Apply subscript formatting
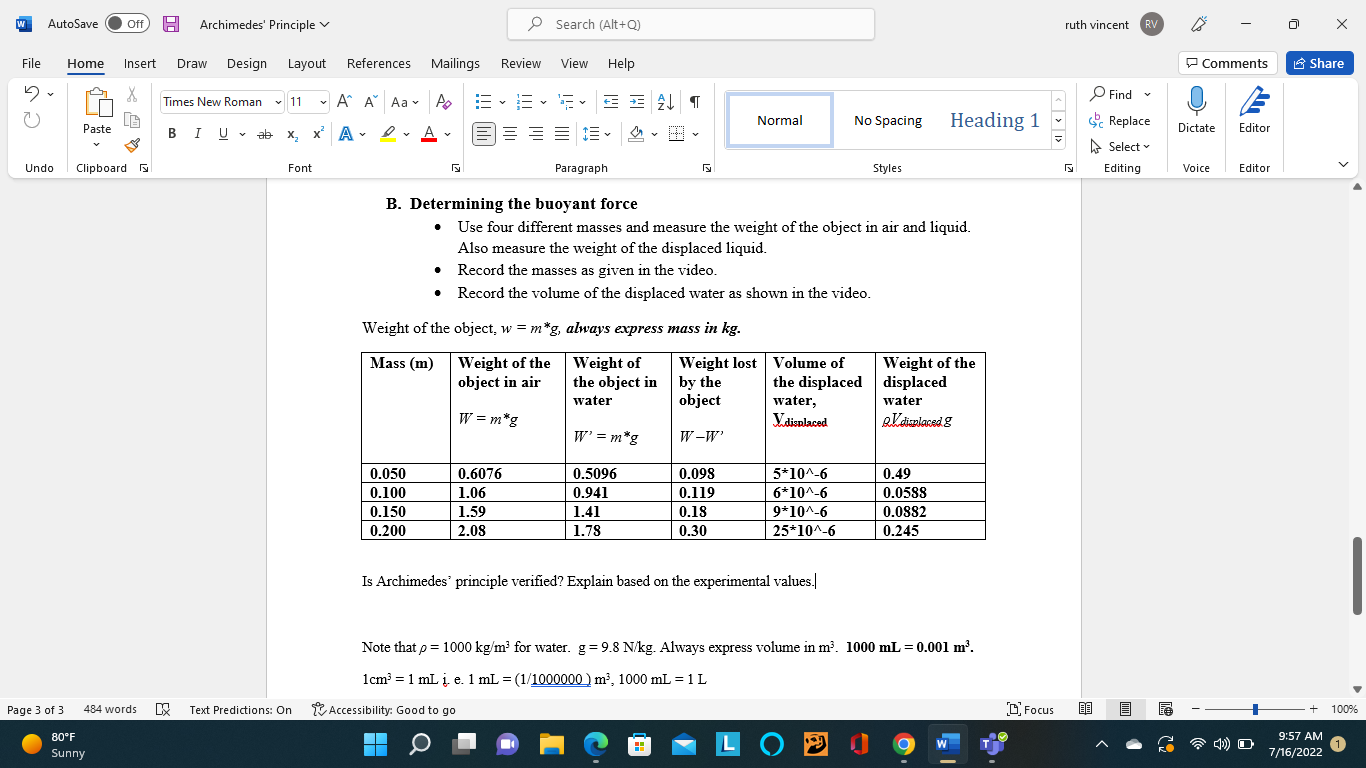The width and height of the screenshot is (1366, 768). point(292,134)
